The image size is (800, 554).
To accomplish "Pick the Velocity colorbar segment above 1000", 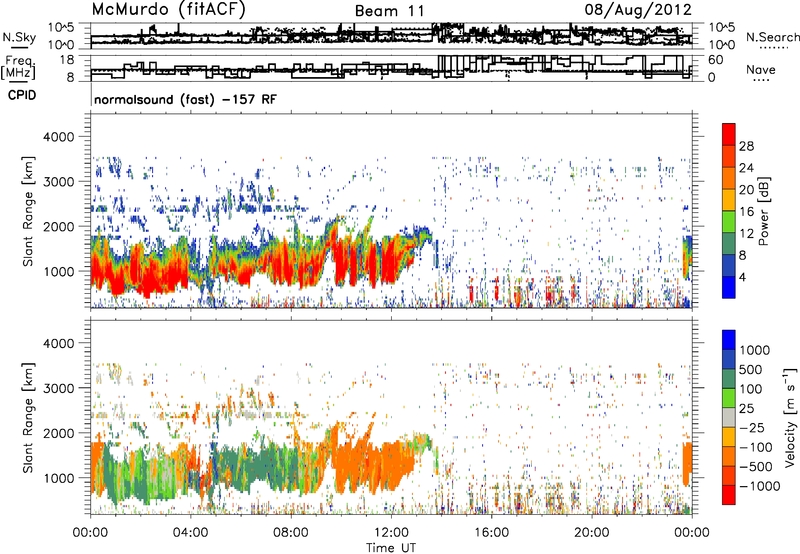I will tap(729, 340).
